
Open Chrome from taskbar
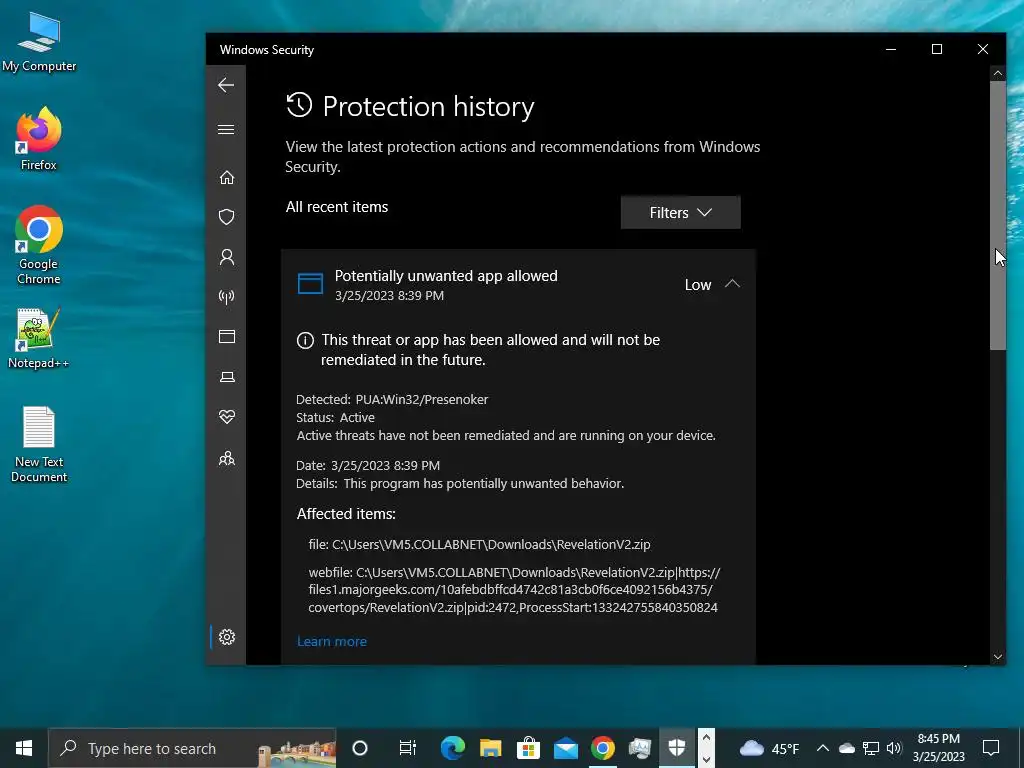[x=603, y=748]
